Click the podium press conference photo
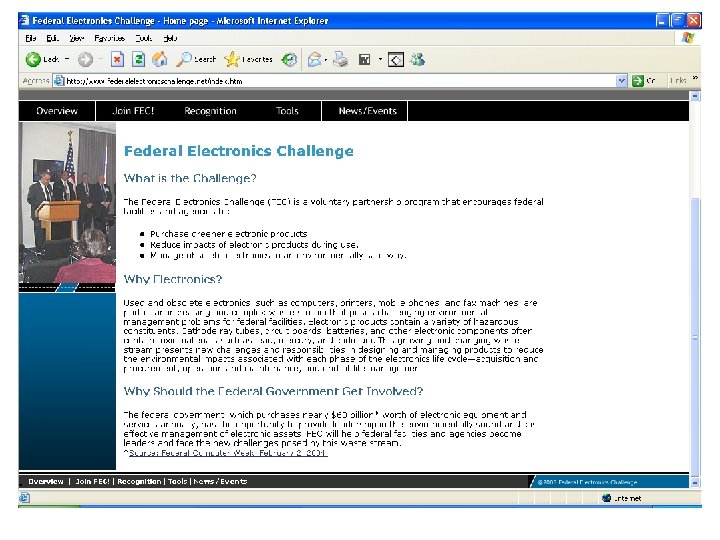The image size is (720, 540). 67,202
